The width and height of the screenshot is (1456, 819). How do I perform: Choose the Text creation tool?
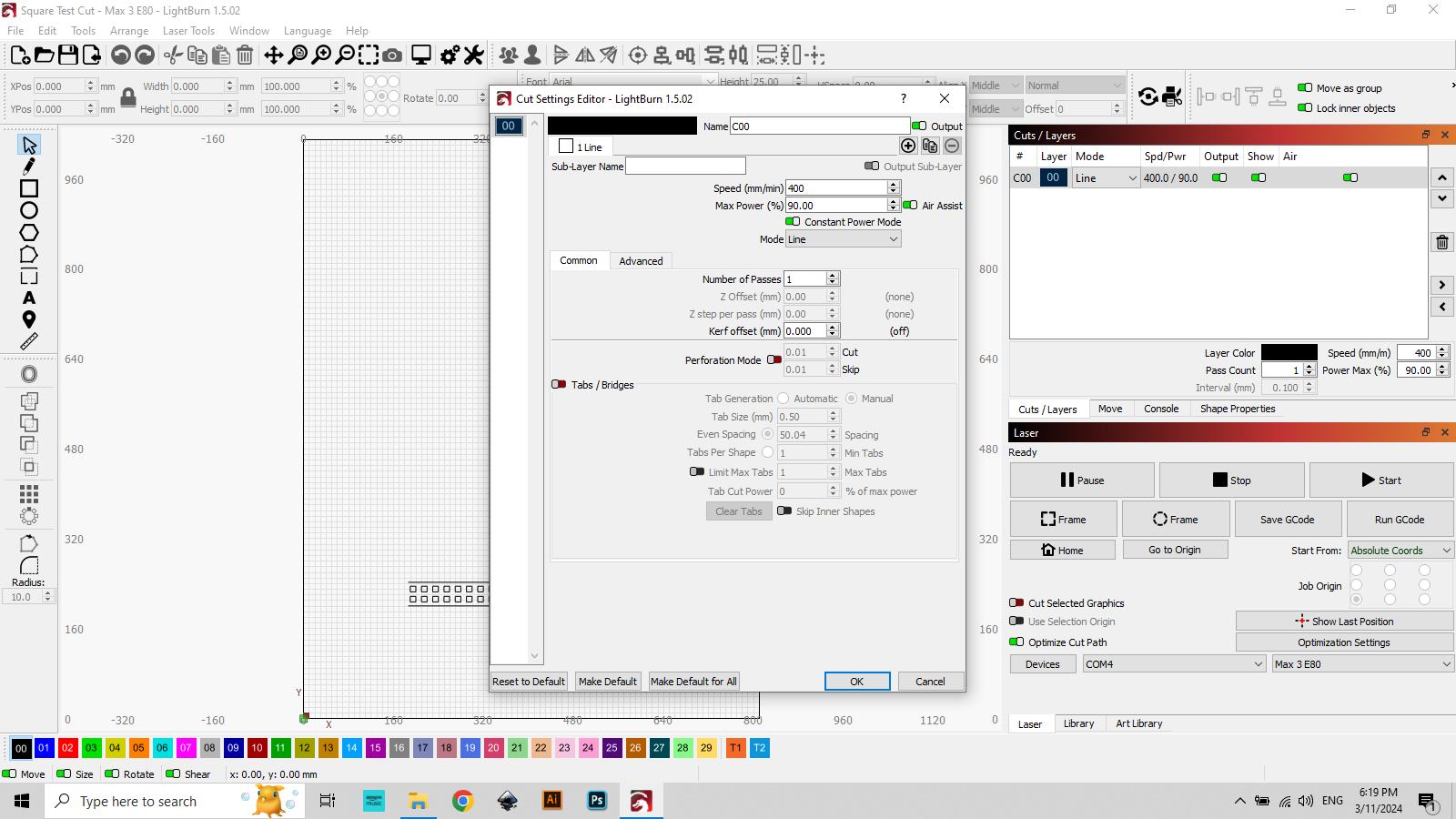(x=29, y=298)
